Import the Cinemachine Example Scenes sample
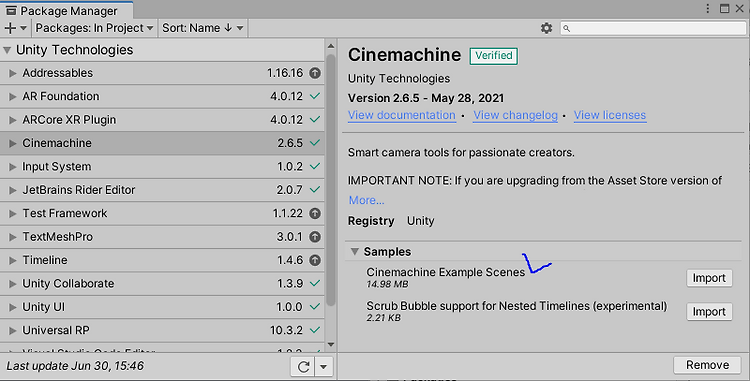750x381 pixels. pos(709,278)
